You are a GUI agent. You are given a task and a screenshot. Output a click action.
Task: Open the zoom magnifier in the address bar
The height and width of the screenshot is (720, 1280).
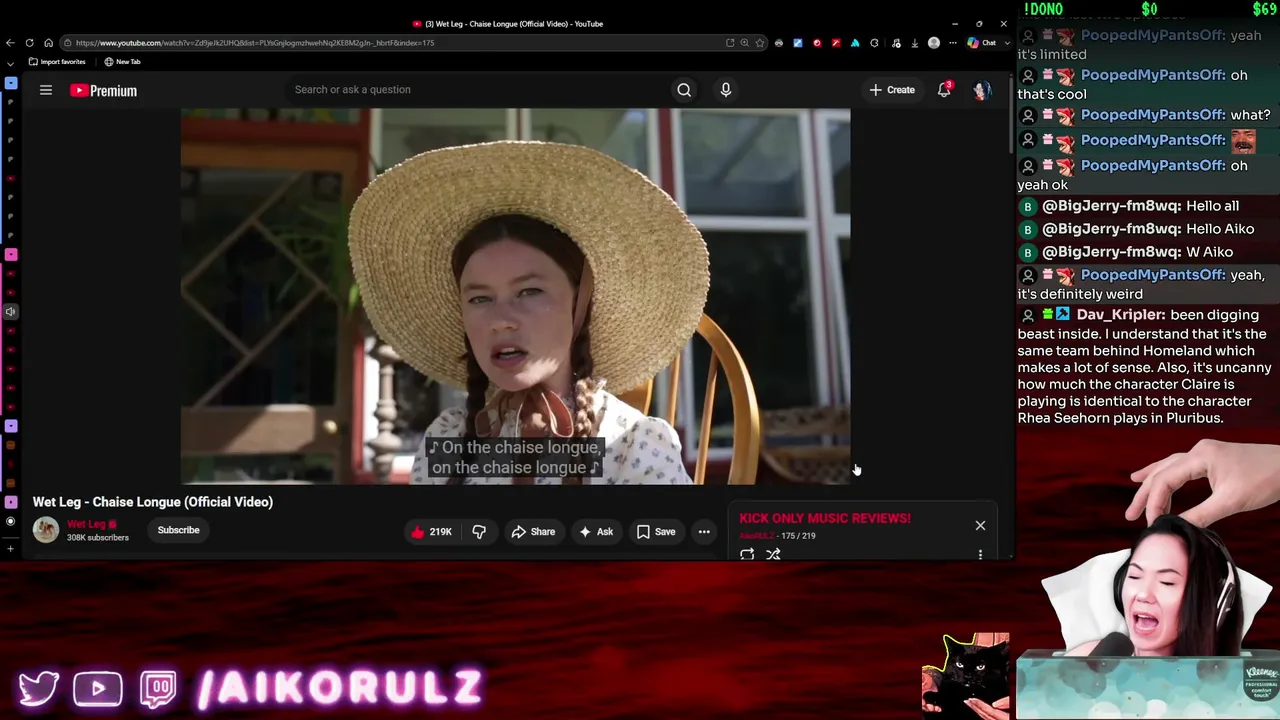pos(745,43)
